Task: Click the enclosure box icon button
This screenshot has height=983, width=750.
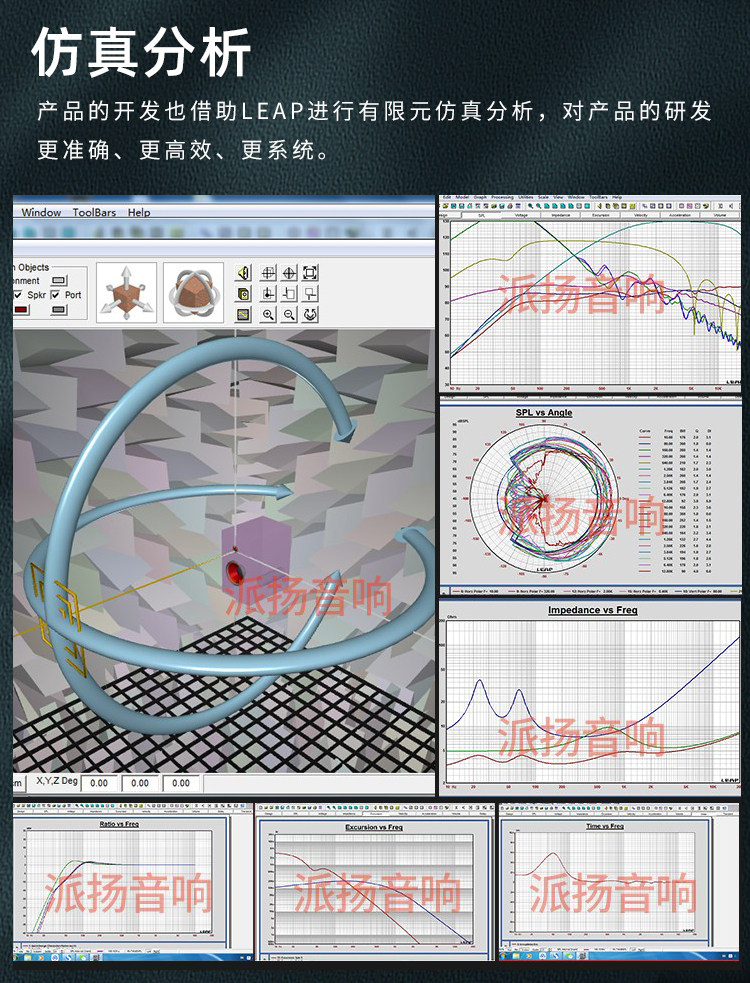Action: (244, 293)
